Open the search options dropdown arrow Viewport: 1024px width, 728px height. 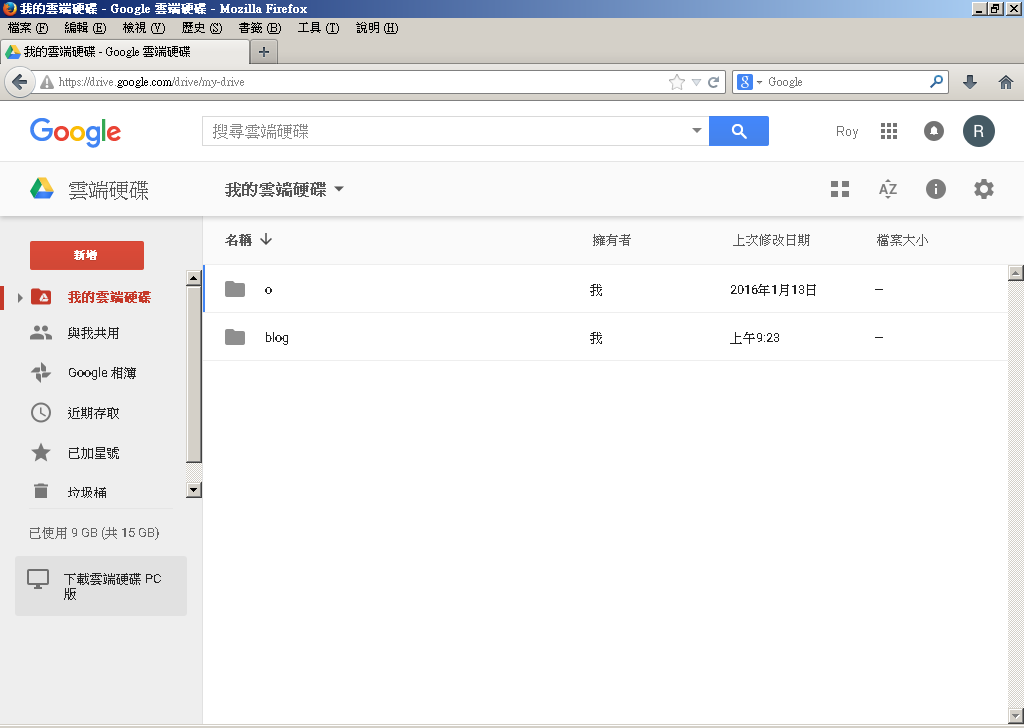click(x=697, y=131)
